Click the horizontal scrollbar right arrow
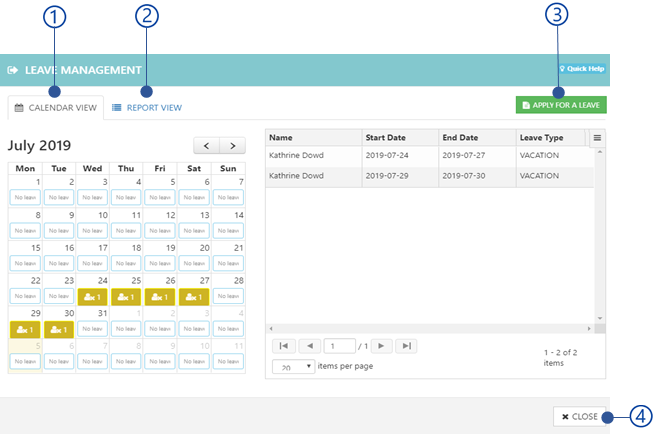The image size is (653, 434). click(x=589, y=329)
